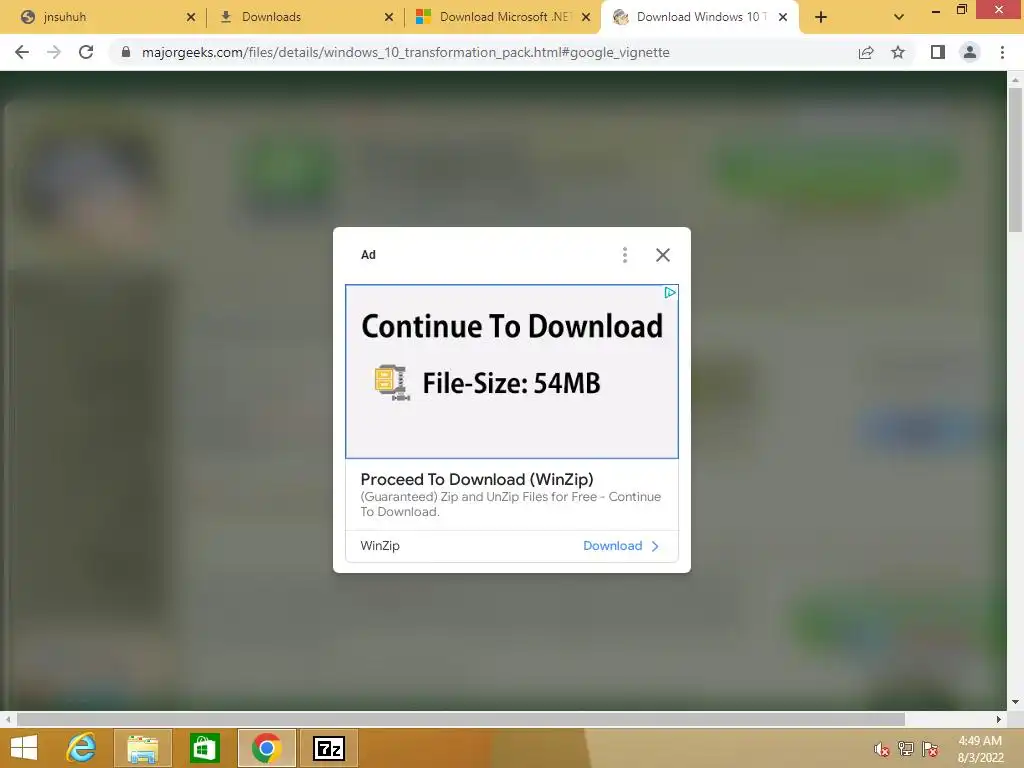Expand the tab search dropdown
The height and width of the screenshot is (768, 1024).
pos(899,17)
